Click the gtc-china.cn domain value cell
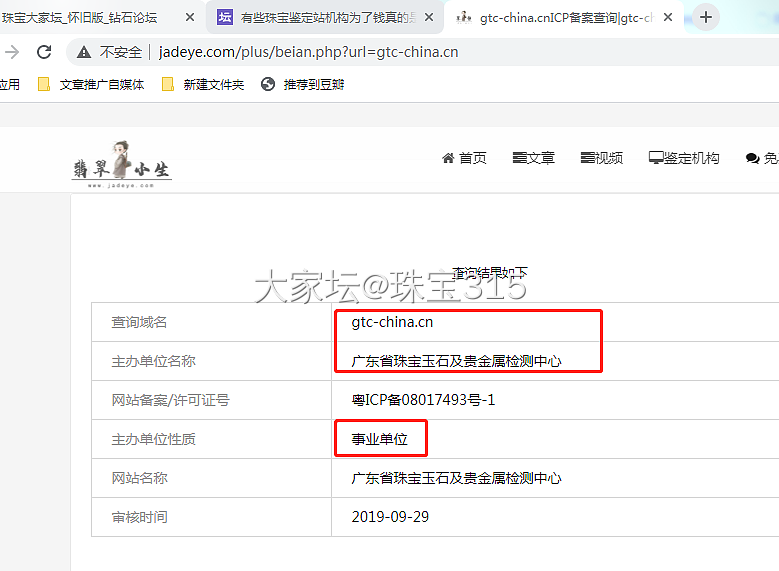Screen dimensions: 779x571 (x=392, y=322)
